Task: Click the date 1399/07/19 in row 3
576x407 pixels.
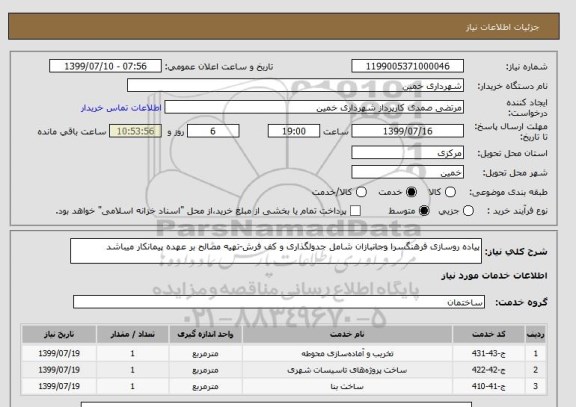Action: (59, 386)
